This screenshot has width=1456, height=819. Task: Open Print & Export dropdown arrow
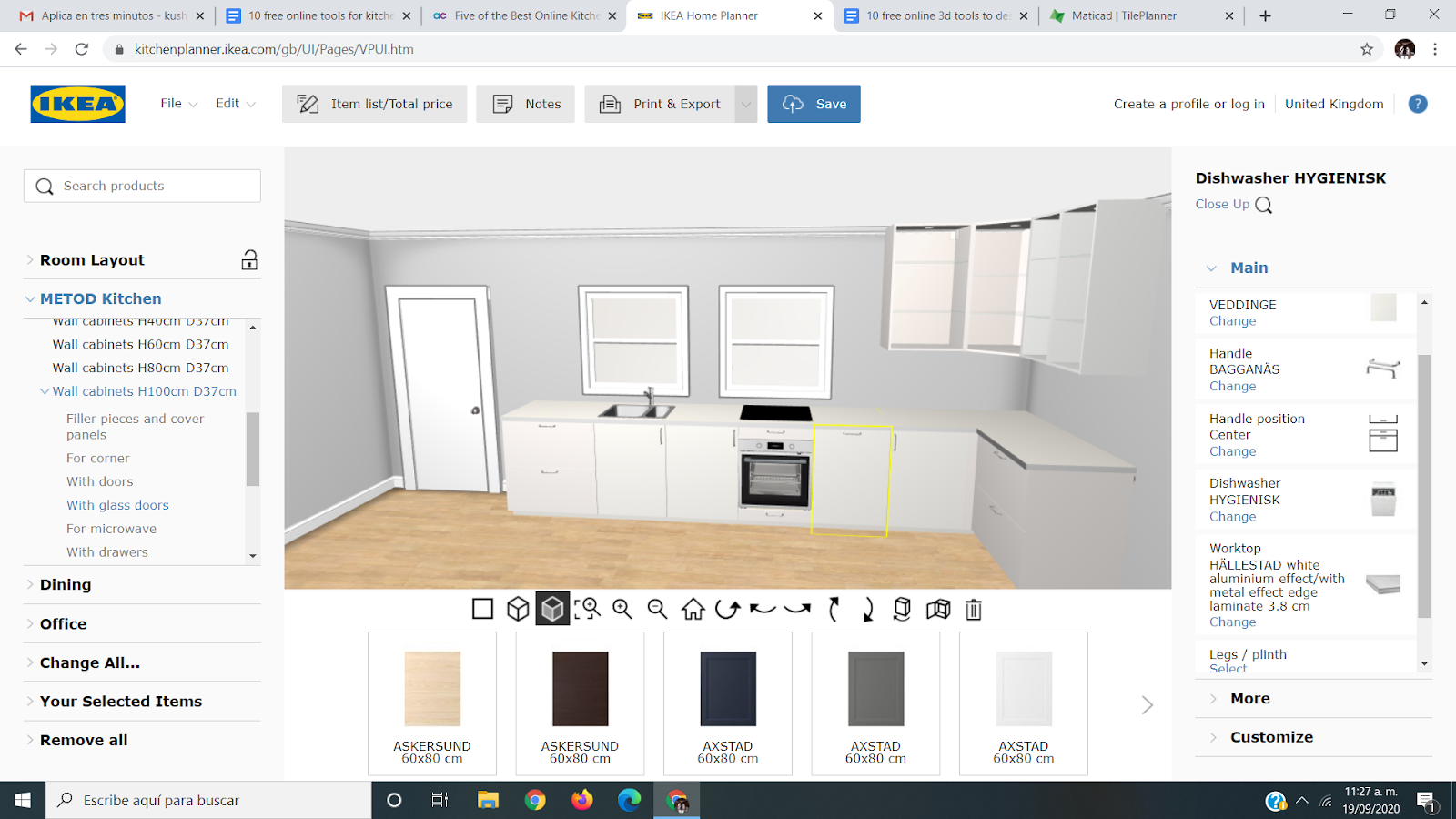(746, 104)
